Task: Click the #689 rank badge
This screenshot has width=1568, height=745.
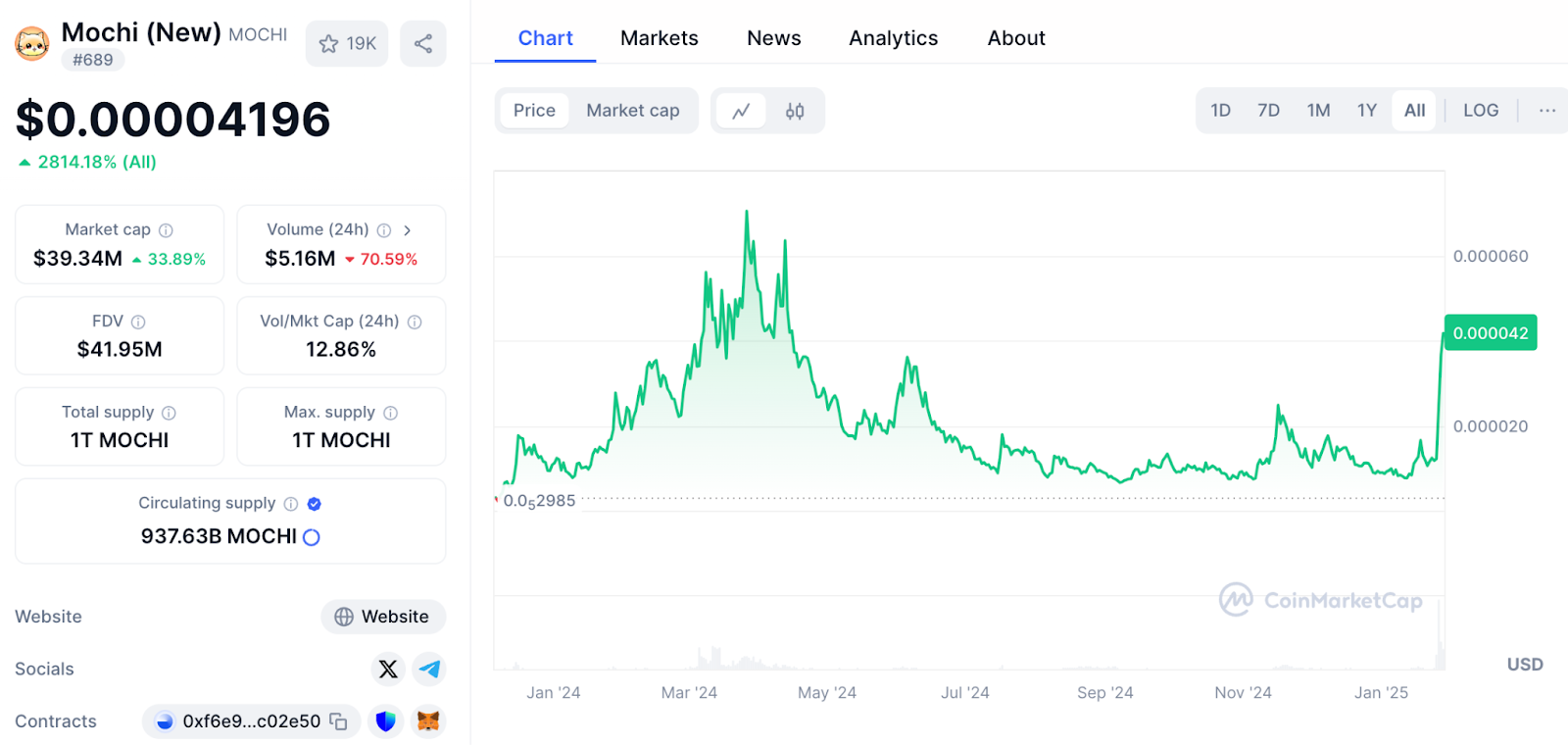Action: pyautogui.click(x=92, y=60)
